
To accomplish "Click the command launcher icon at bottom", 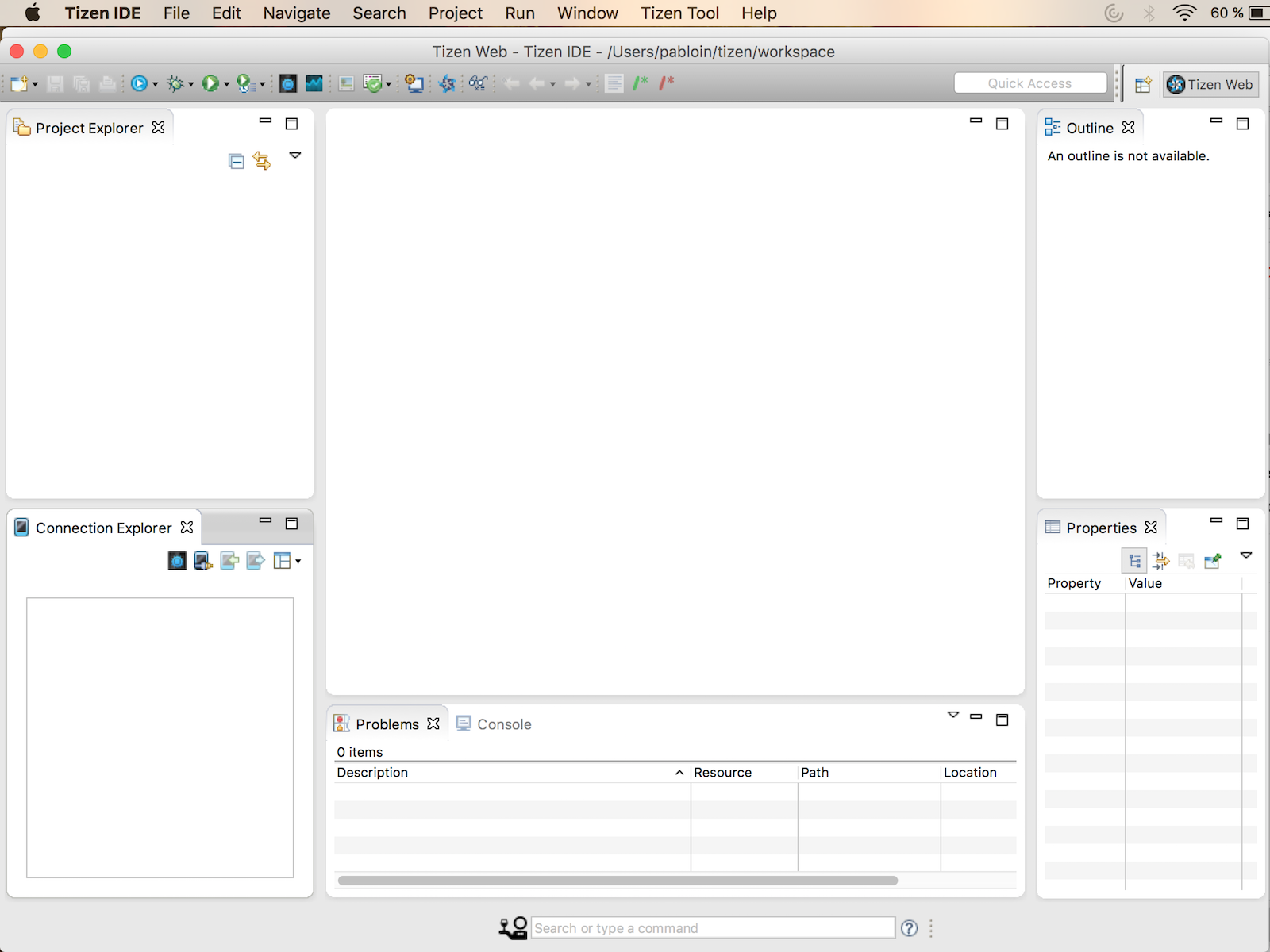I will click(x=514, y=928).
